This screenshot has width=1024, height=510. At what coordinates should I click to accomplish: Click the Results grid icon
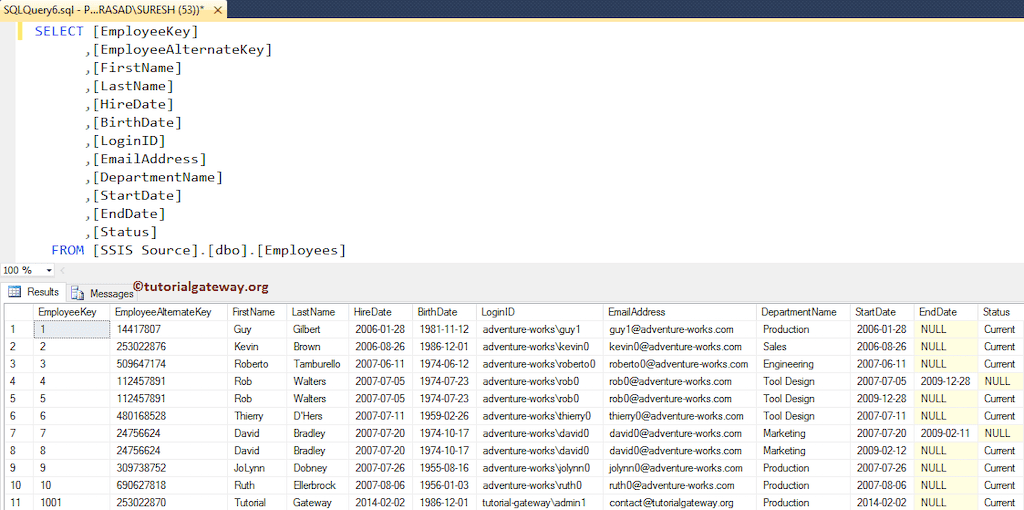tap(14, 292)
